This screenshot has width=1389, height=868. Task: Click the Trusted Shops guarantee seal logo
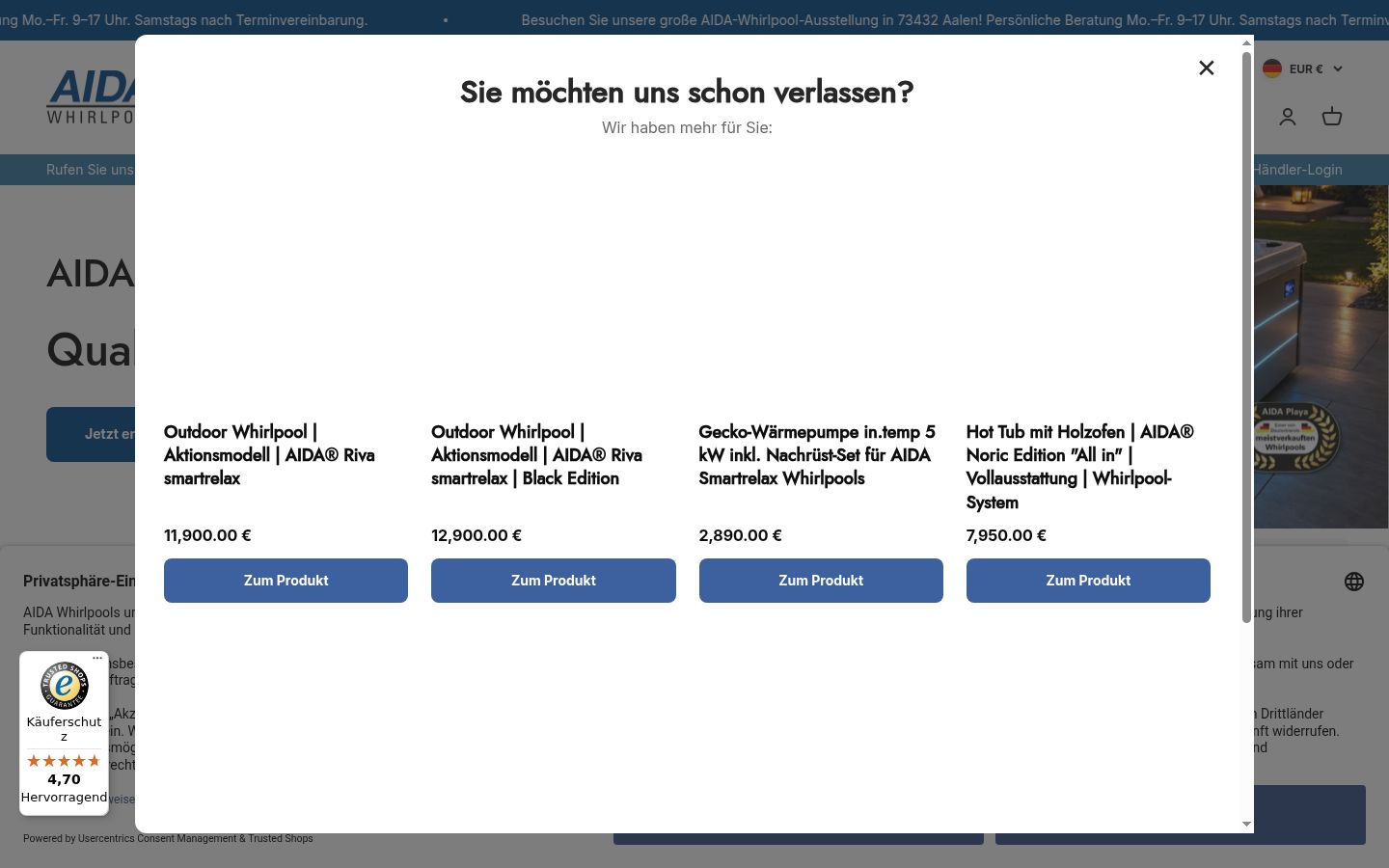[x=65, y=686]
